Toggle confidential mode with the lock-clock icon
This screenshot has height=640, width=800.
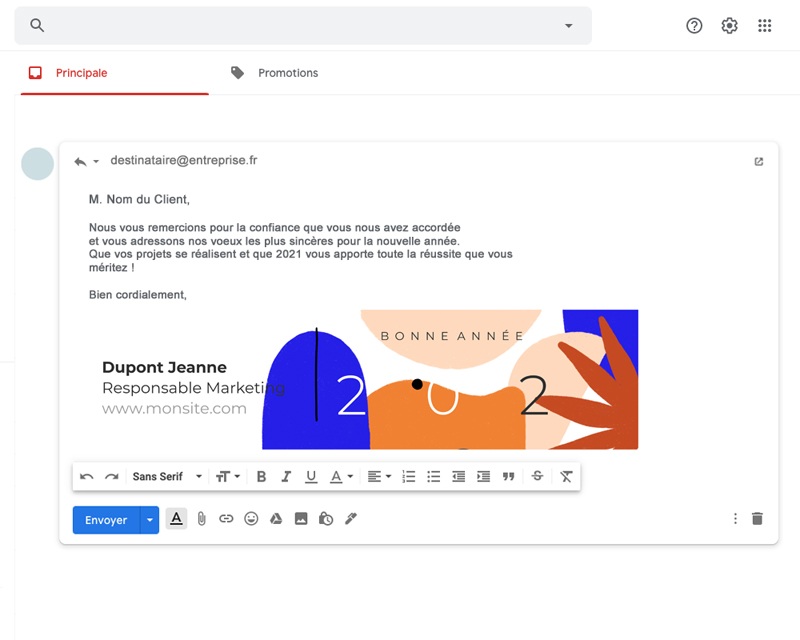click(326, 519)
